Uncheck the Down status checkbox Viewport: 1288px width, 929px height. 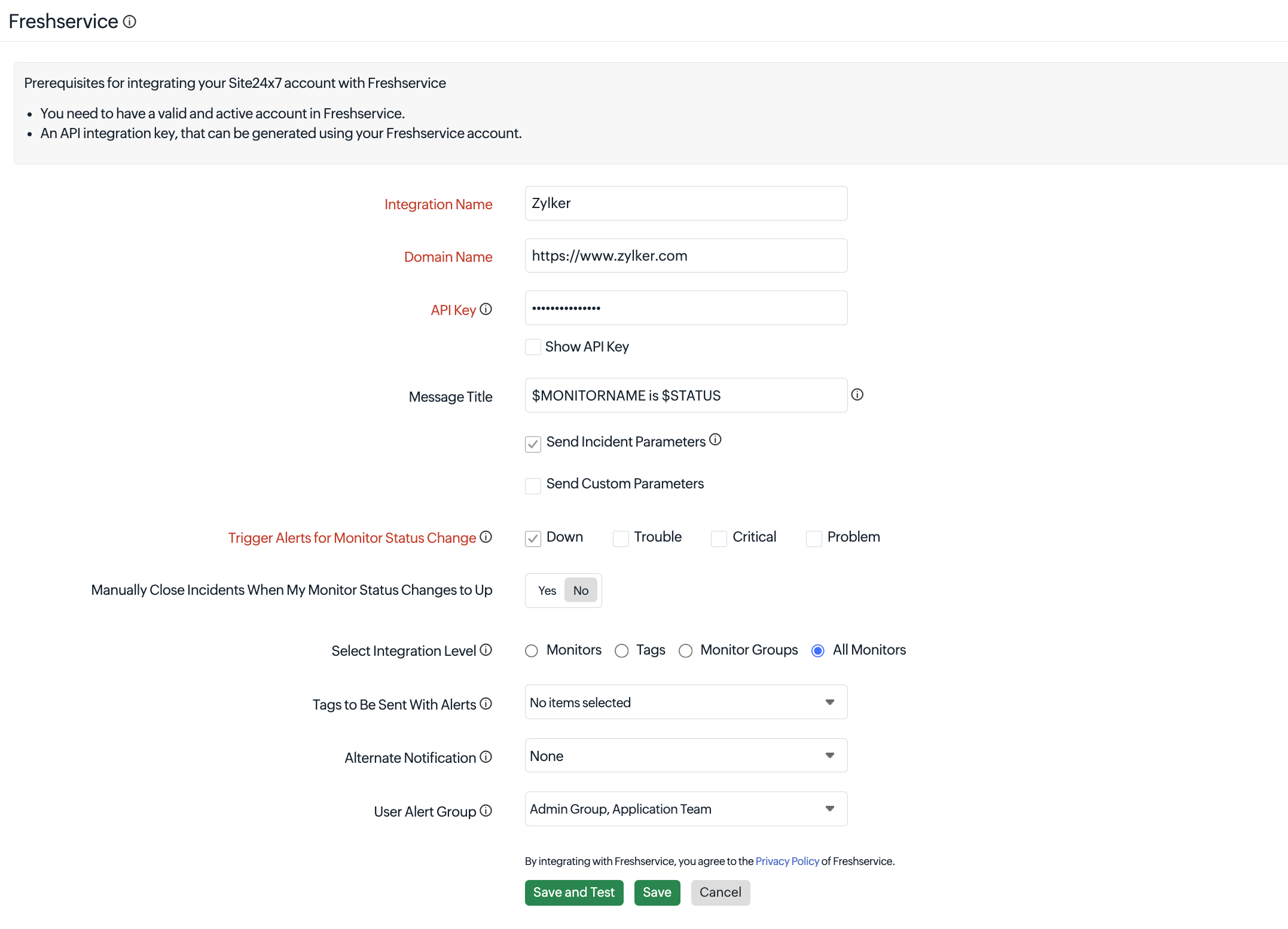533,538
